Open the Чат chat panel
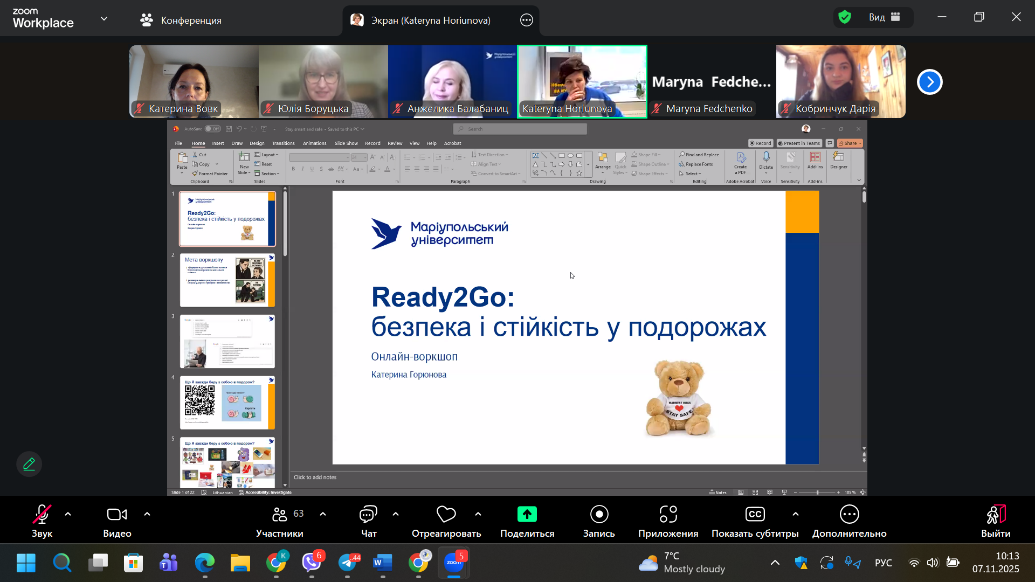This screenshot has height=582, width=1035. [368, 514]
